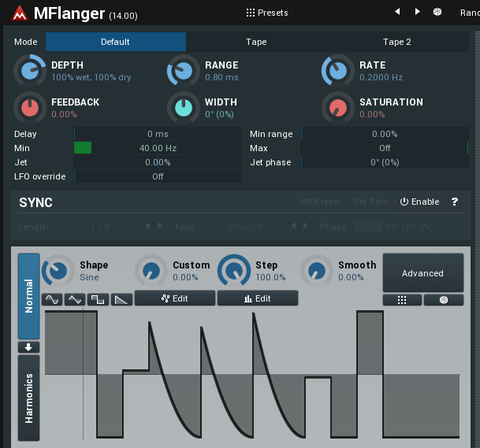Click the RANGE knob
The image size is (480, 448).
point(184,71)
